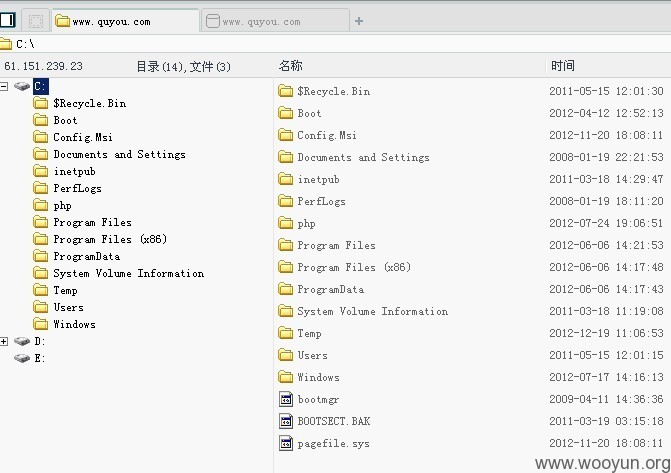Sort by the 时间 column header
Viewport: 671px width, 473px height.
(x=563, y=65)
